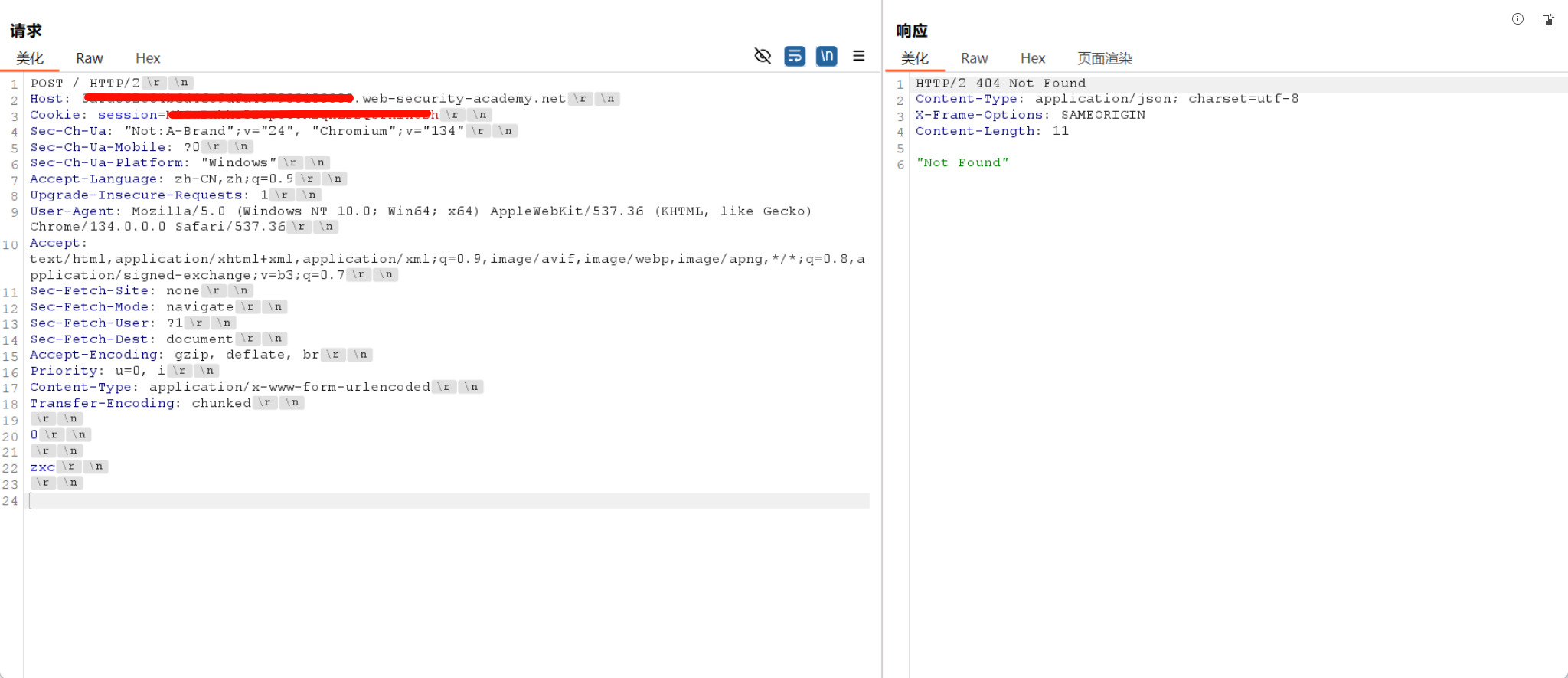Click the Cookie header name in the request
Screen dimensions: 1568x678
pyautogui.click(x=54, y=115)
